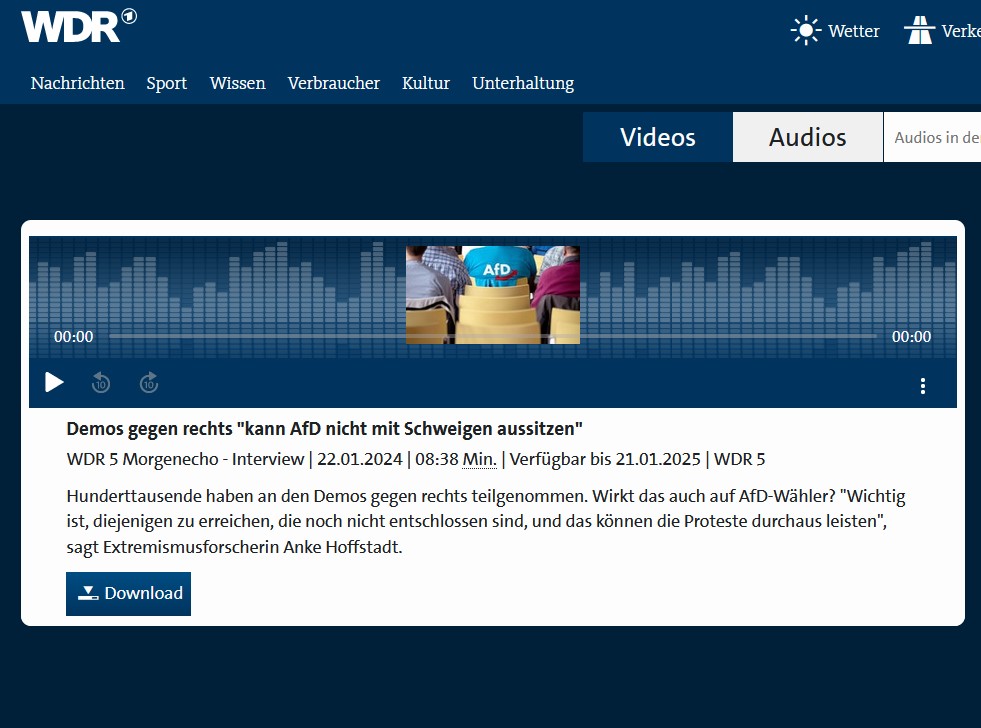
Task: Open the player options via three-dot icon
Action: coord(922,384)
